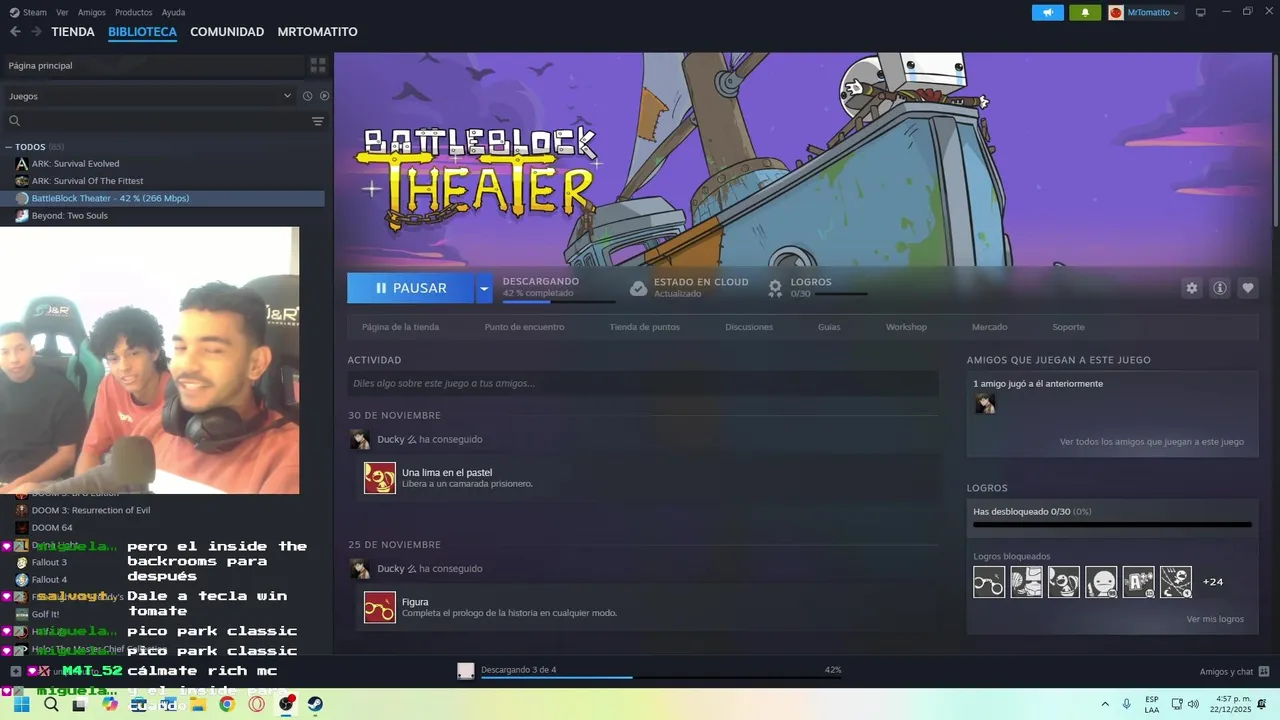Open the TIENDA tab

tap(73, 32)
